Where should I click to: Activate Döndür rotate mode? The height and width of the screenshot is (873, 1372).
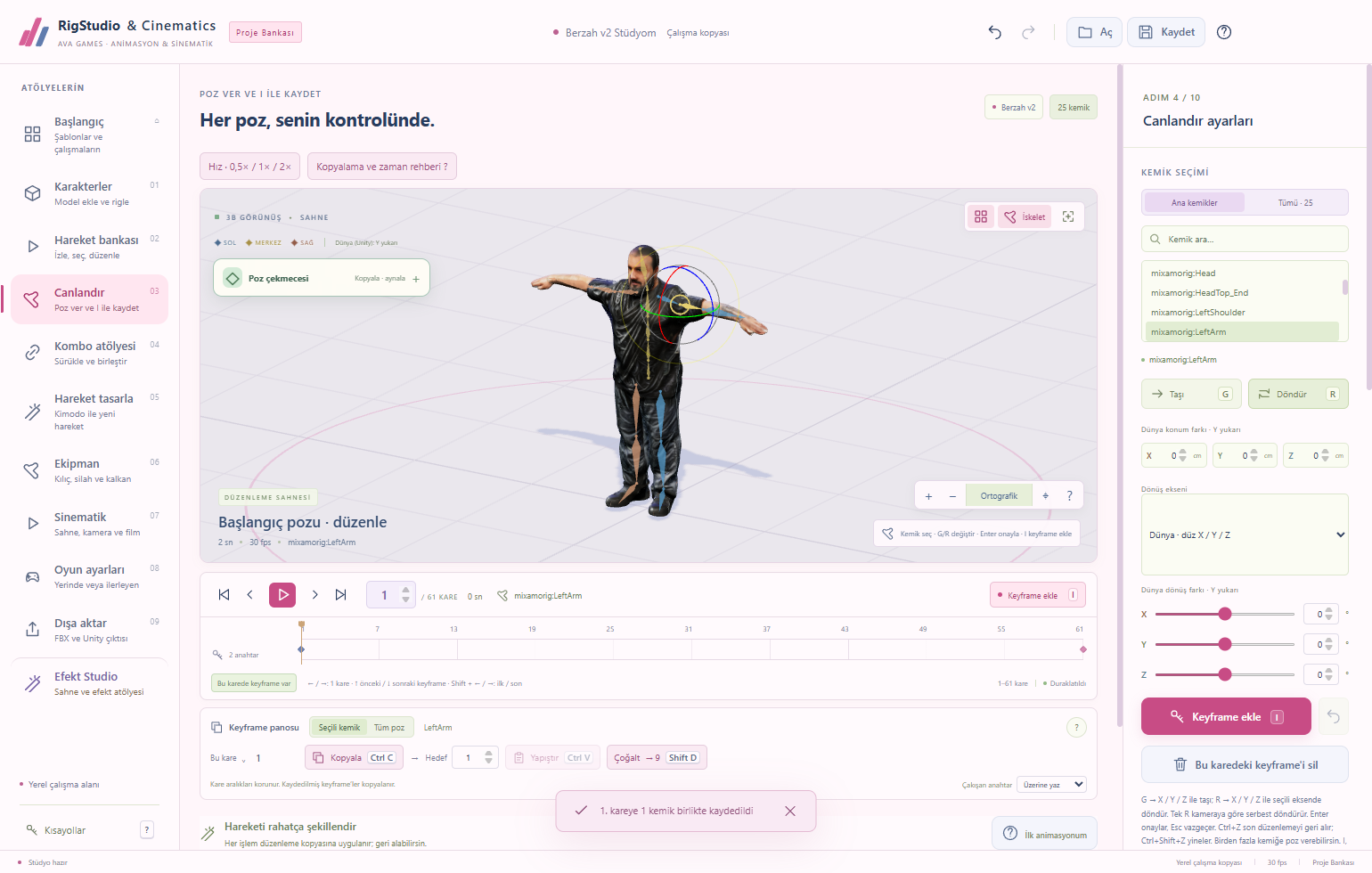pyautogui.click(x=1298, y=394)
